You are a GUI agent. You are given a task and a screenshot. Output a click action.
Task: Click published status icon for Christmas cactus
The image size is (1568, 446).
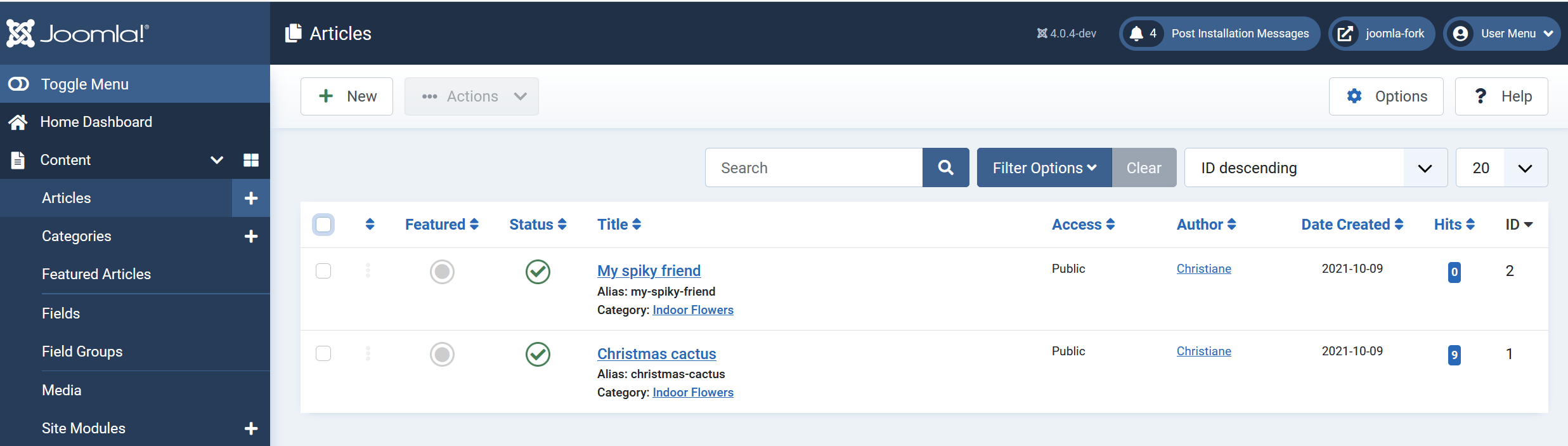tap(538, 354)
